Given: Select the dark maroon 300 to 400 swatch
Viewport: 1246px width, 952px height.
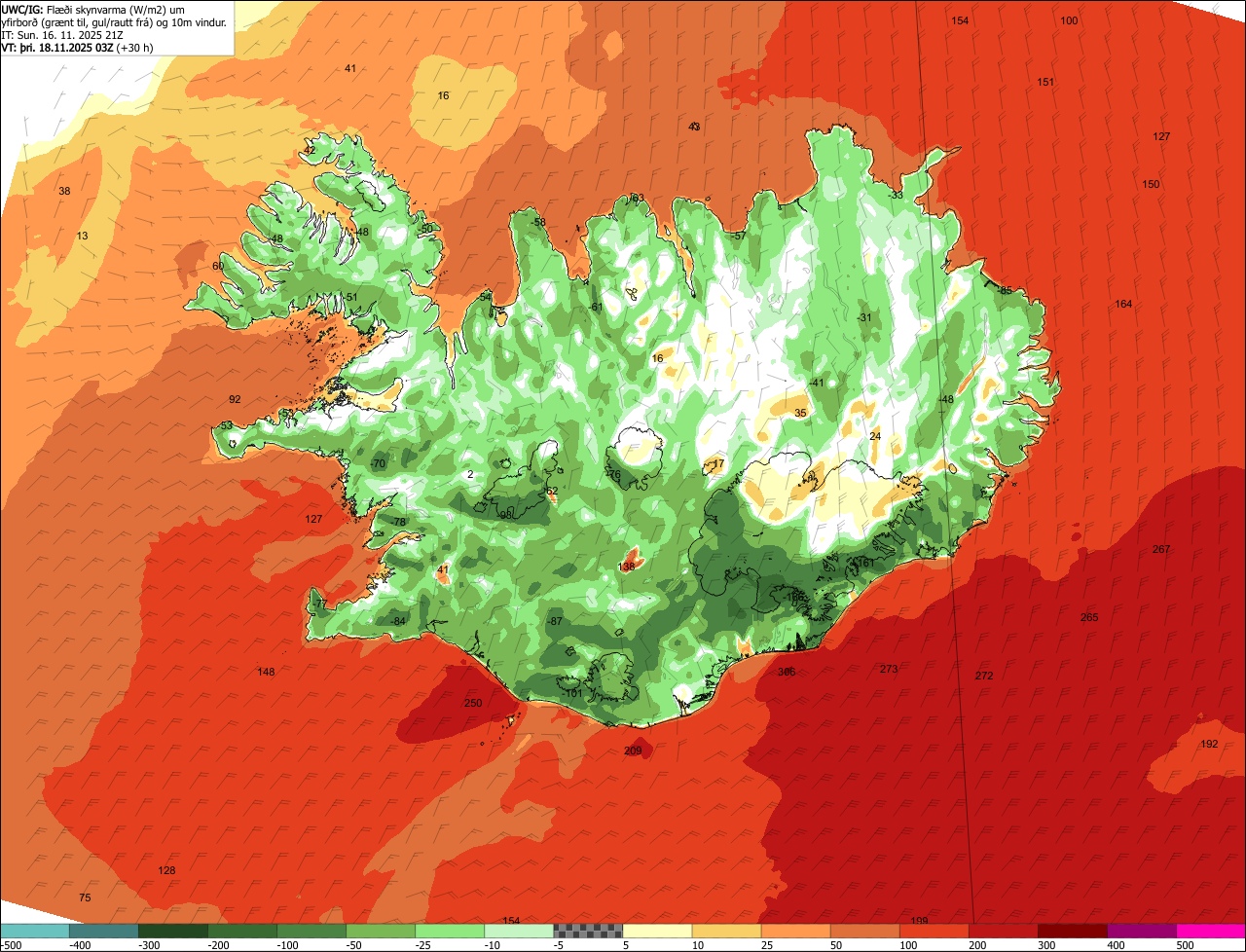Looking at the screenshot, I should 1072,931.
